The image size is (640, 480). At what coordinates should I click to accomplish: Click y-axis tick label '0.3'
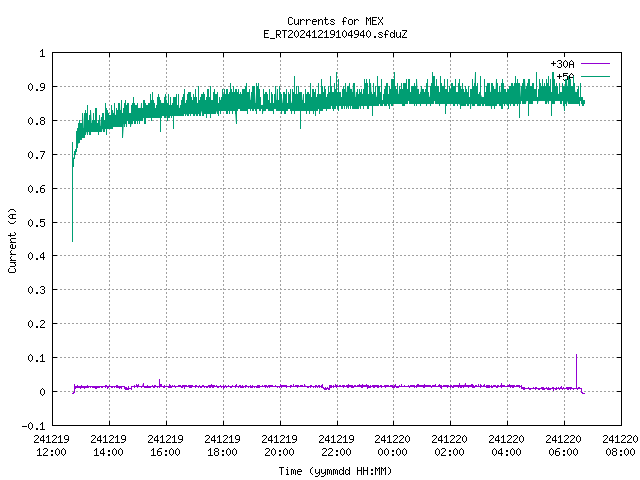36,290
